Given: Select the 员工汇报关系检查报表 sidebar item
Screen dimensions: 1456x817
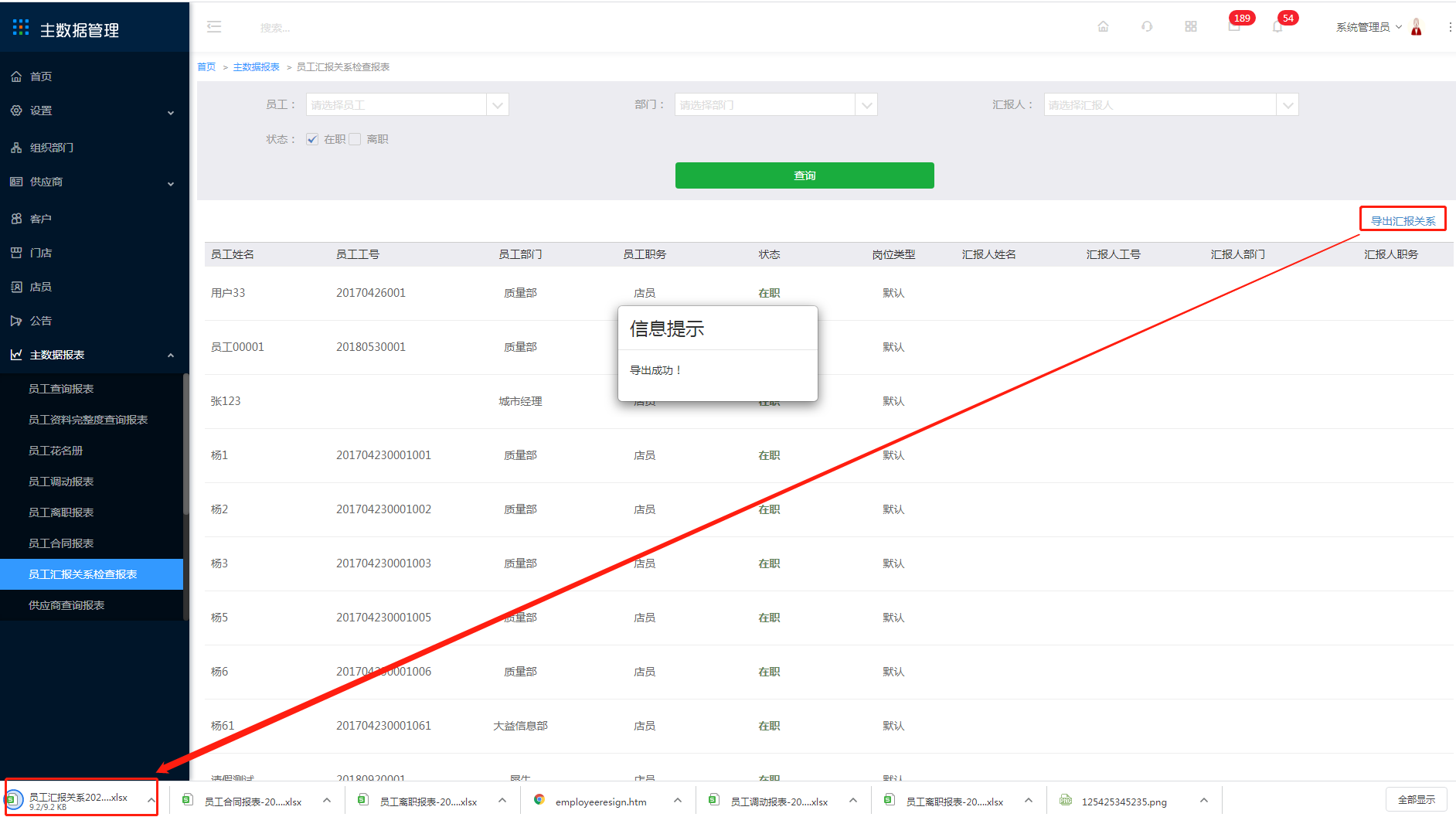Looking at the screenshot, I should [91, 574].
